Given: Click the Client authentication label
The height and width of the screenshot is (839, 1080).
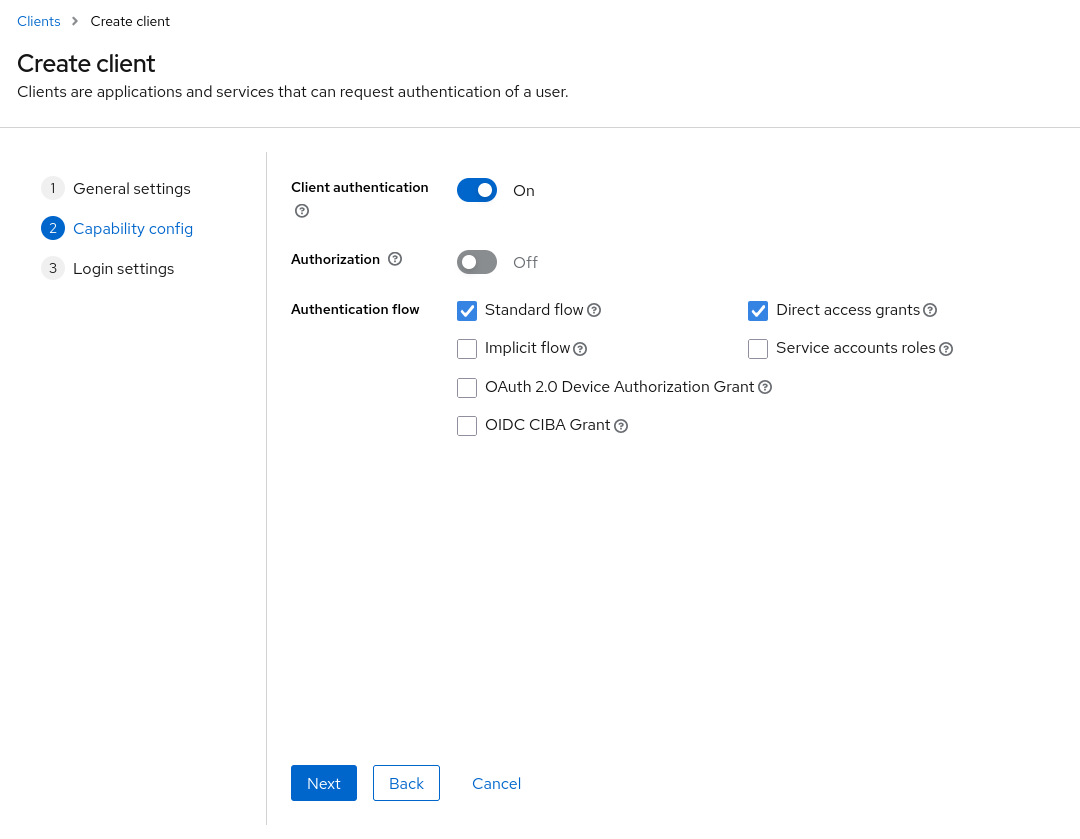Looking at the screenshot, I should (x=360, y=187).
